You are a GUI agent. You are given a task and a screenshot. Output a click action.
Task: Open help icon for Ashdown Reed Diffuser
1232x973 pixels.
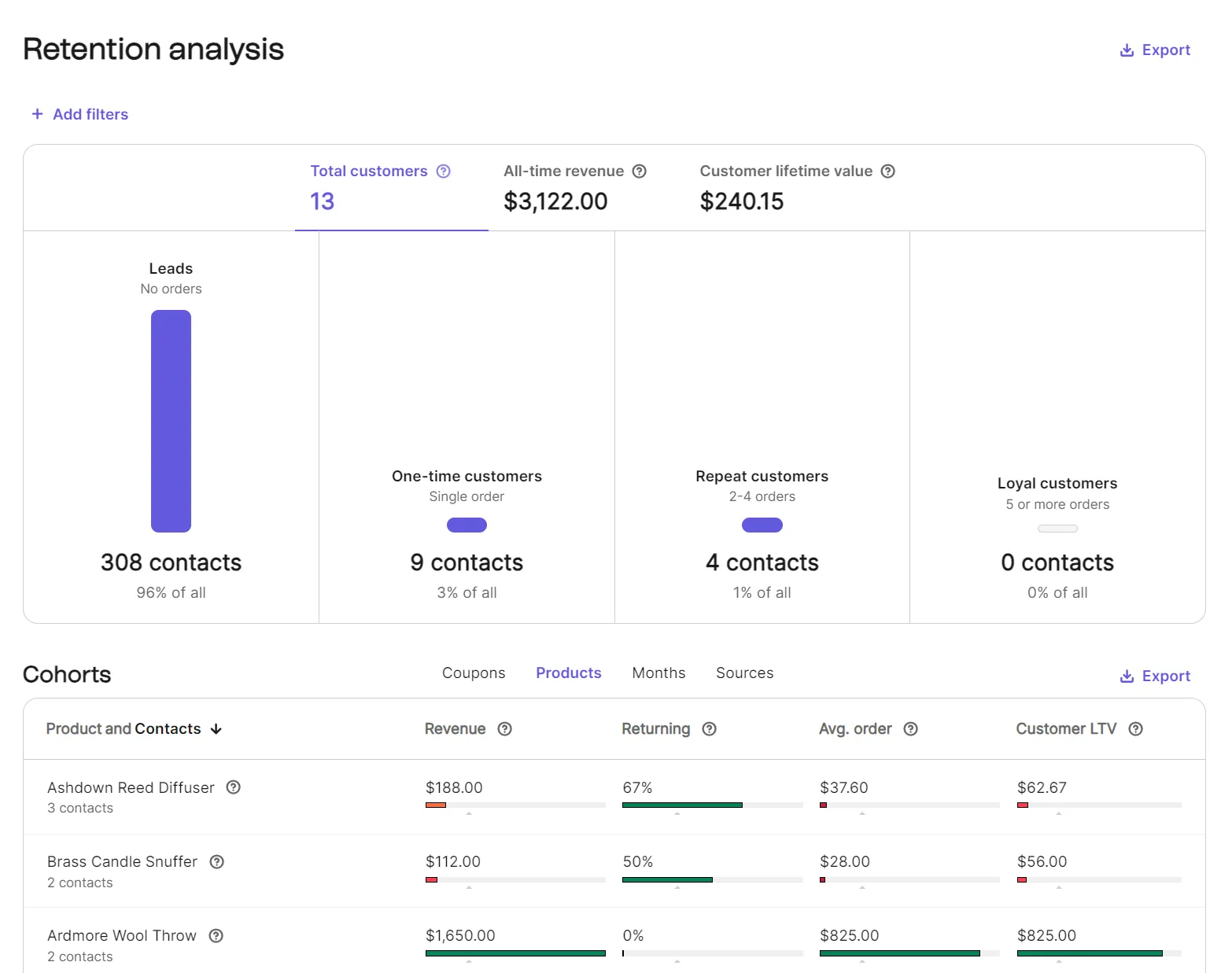click(x=234, y=787)
